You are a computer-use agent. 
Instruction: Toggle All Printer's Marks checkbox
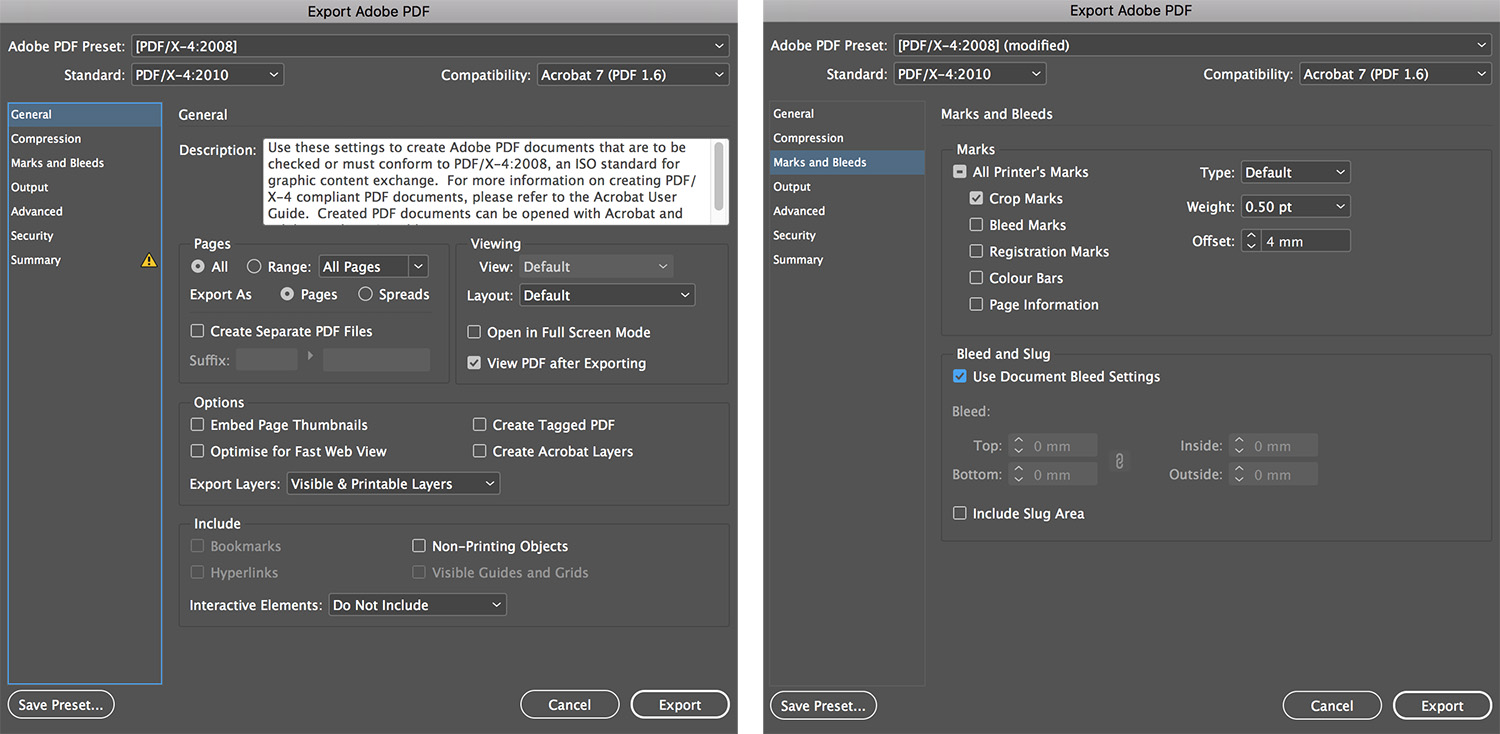960,172
